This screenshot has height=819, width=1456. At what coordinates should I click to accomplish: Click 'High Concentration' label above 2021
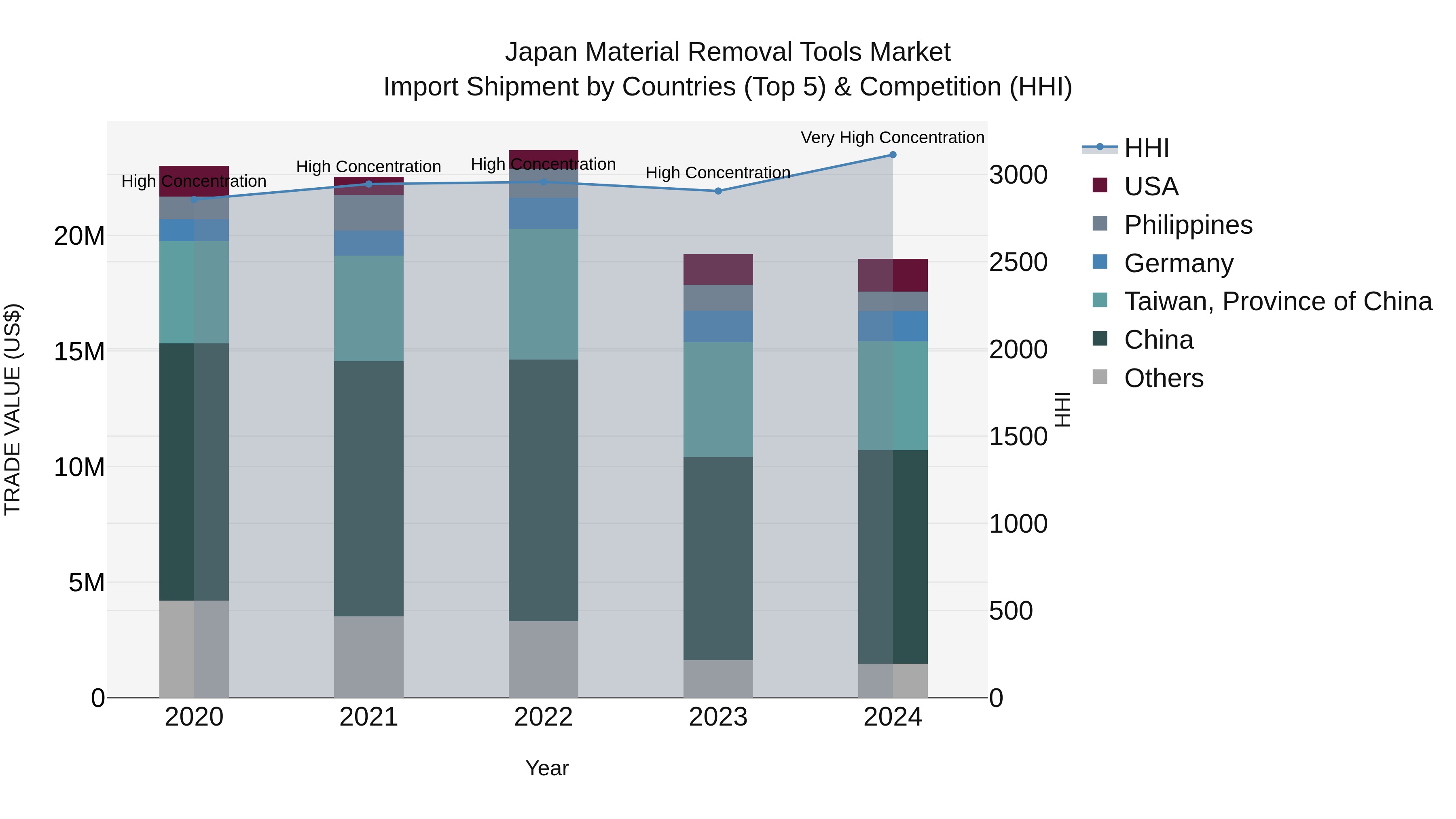click(368, 167)
